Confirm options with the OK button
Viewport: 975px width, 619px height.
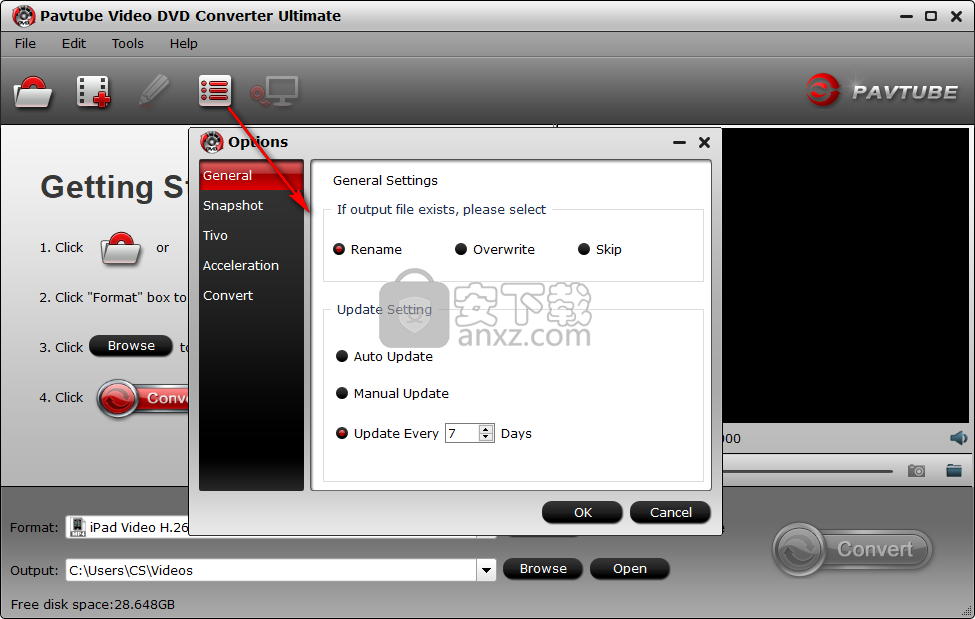[x=582, y=512]
